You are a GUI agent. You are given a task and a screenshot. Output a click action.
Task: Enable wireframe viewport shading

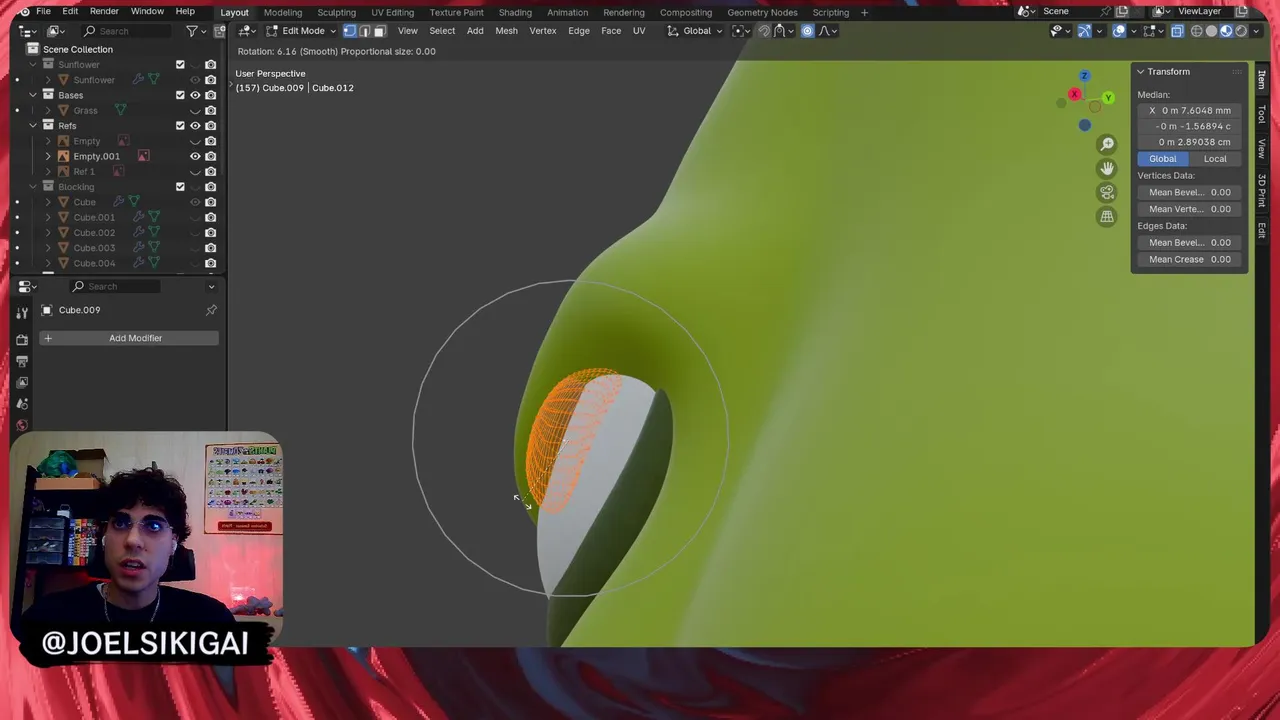click(x=1196, y=31)
